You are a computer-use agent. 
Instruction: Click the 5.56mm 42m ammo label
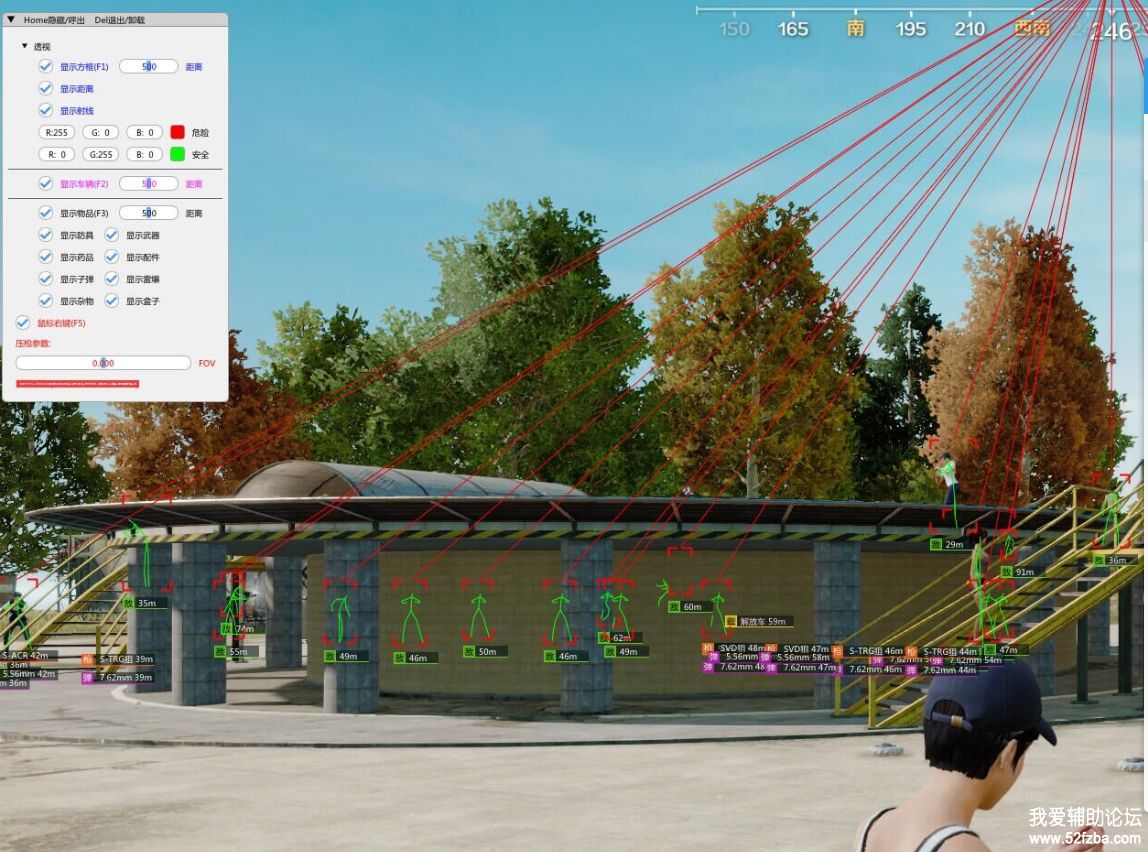(28, 674)
